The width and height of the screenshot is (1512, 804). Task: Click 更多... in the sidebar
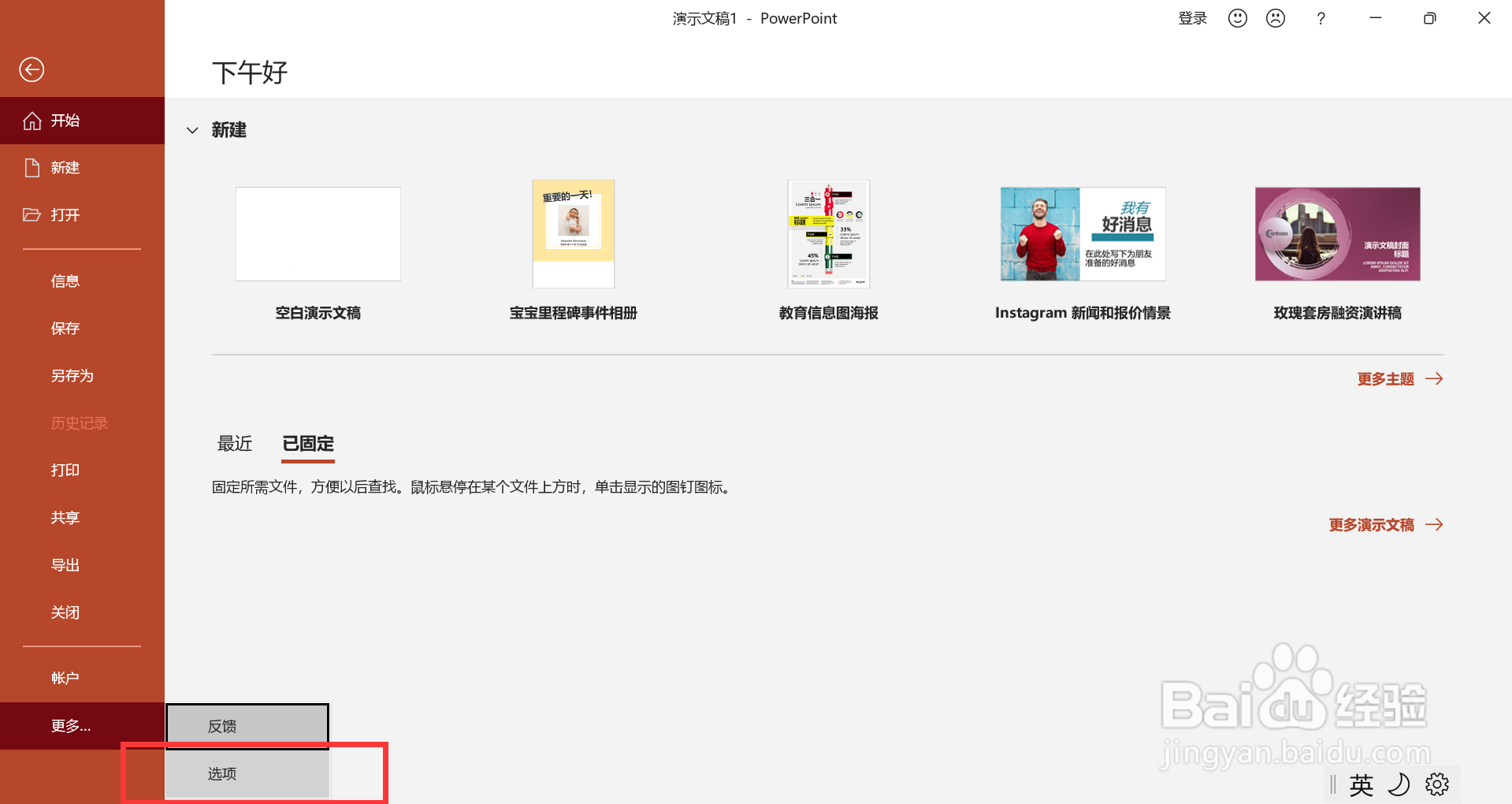pyautogui.click(x=82, y=726)
